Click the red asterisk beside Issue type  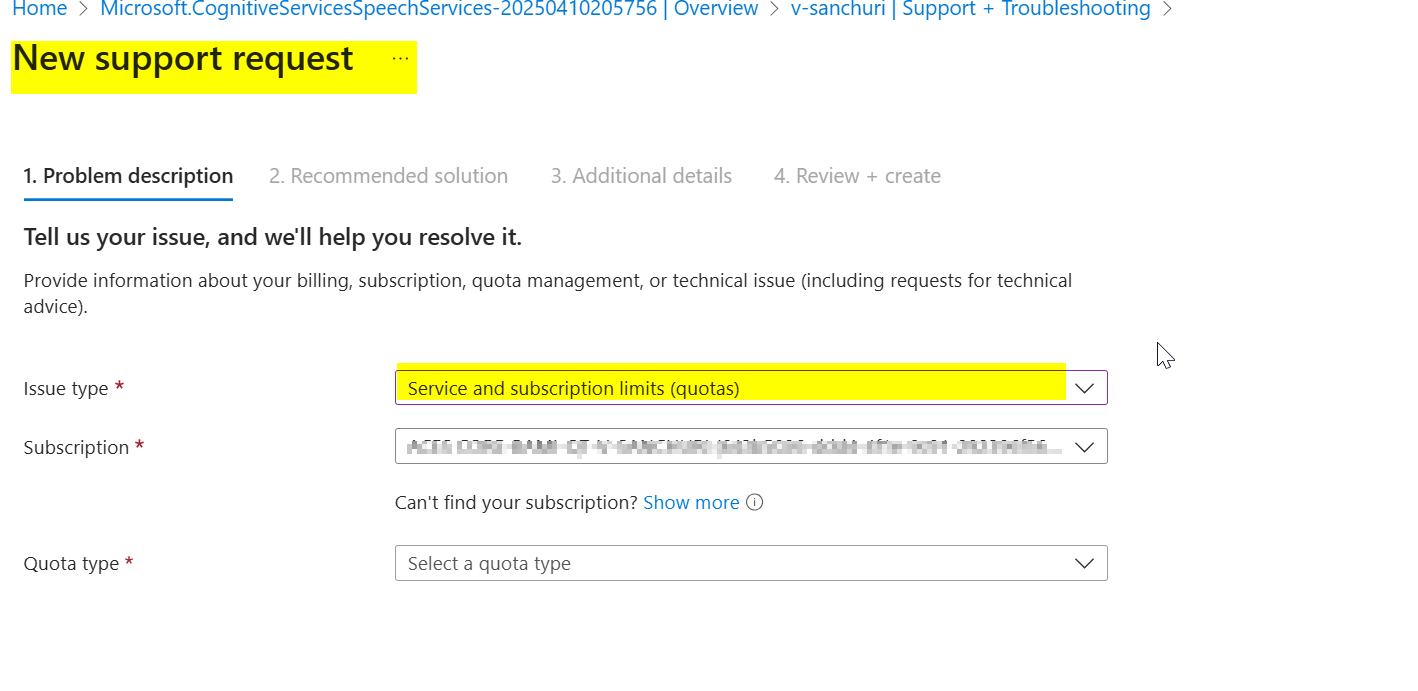(119, 388)
